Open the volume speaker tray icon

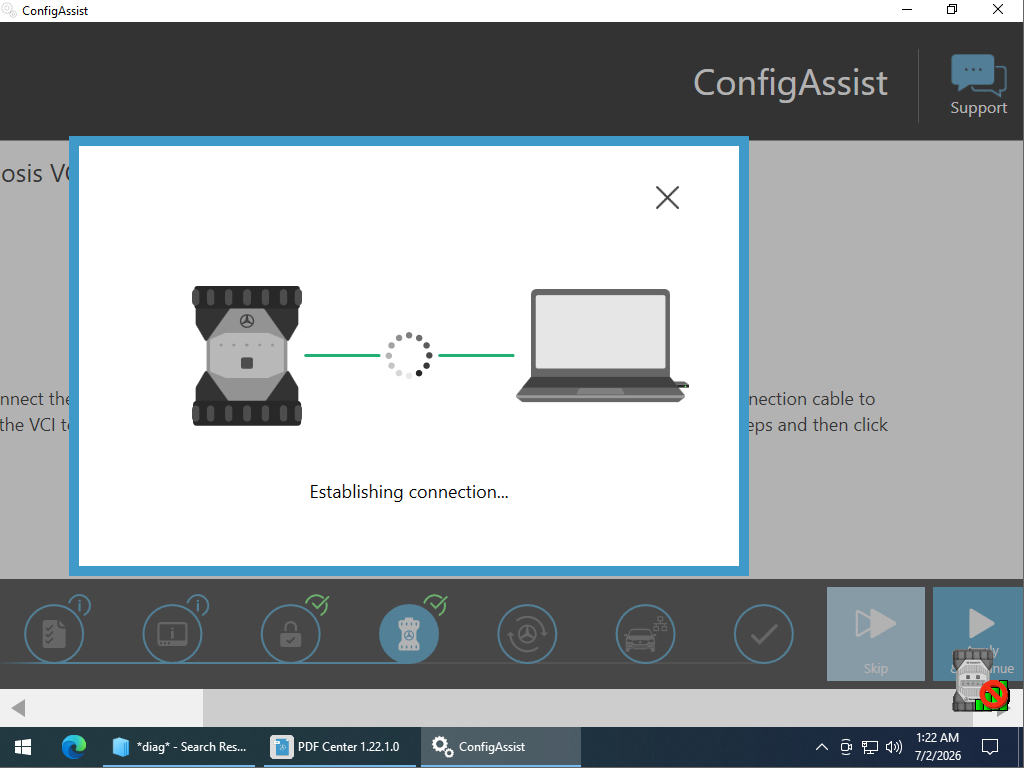pos(893,747)
